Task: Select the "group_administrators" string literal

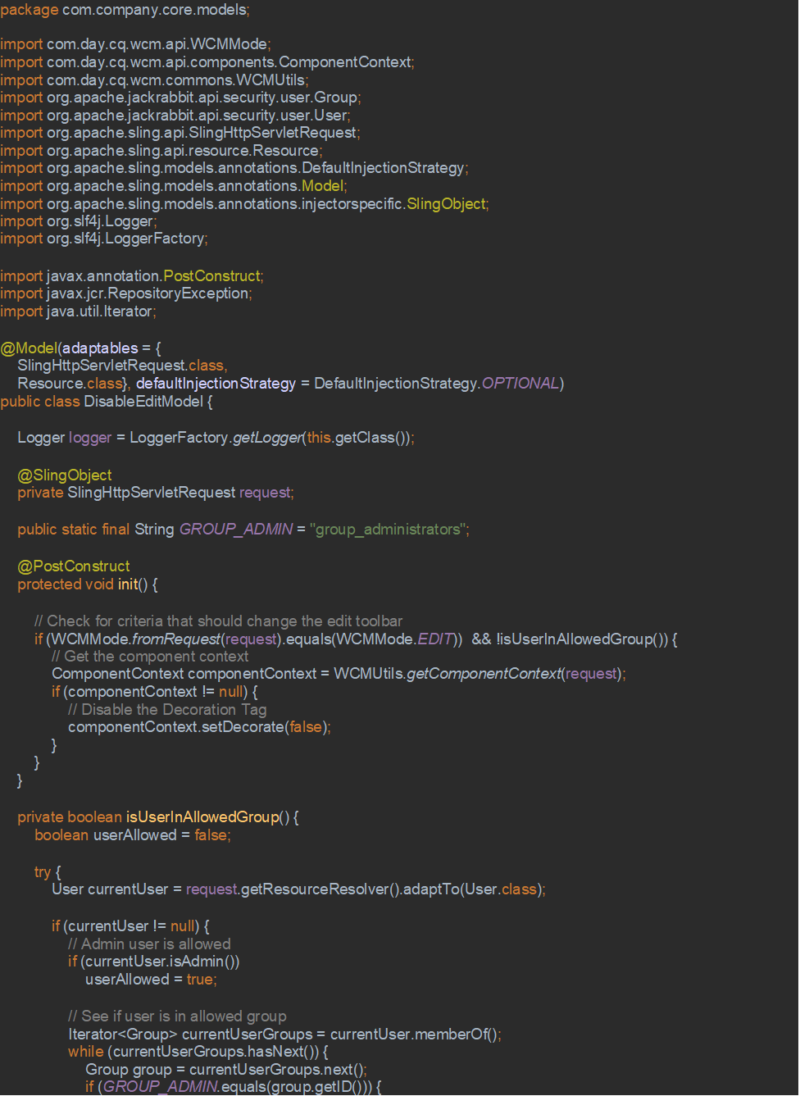Action: click(x=389, y=529)
